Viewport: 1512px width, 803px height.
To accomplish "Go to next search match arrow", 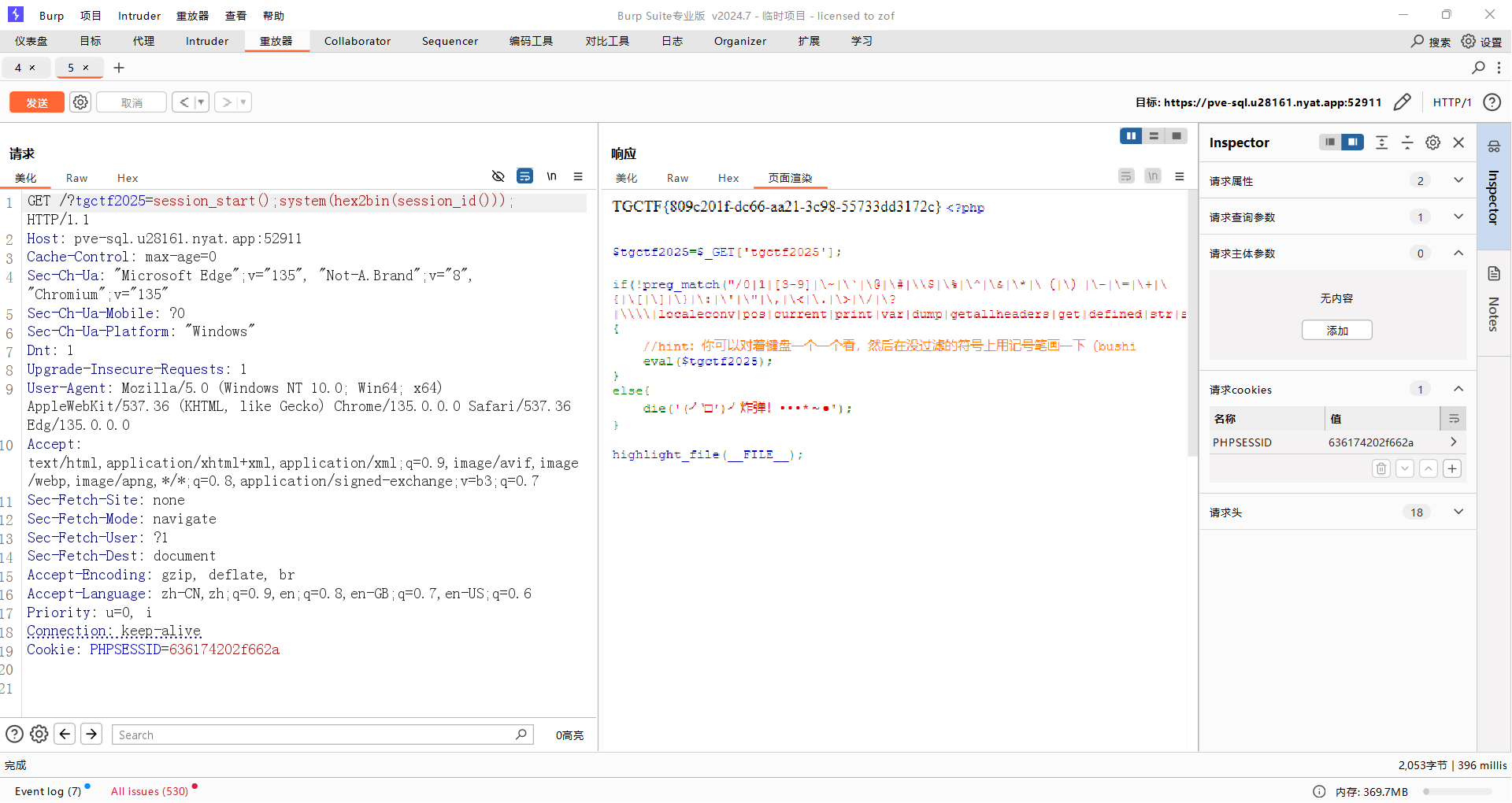I will [x=91, y=735].
